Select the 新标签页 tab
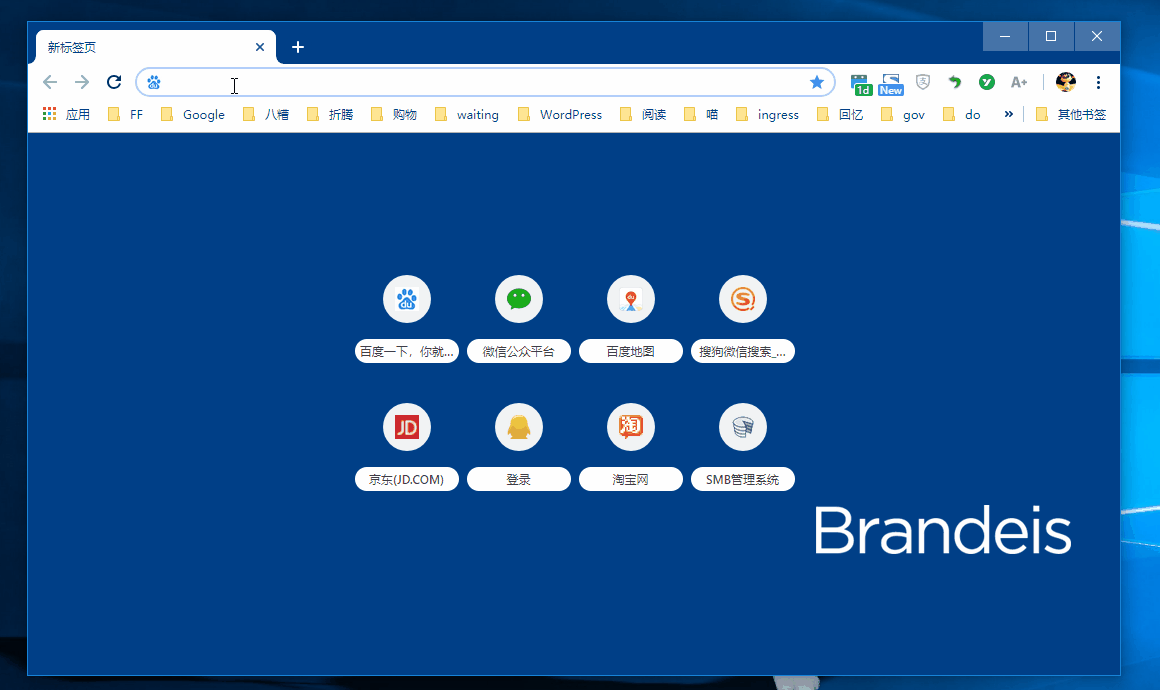 140,47
